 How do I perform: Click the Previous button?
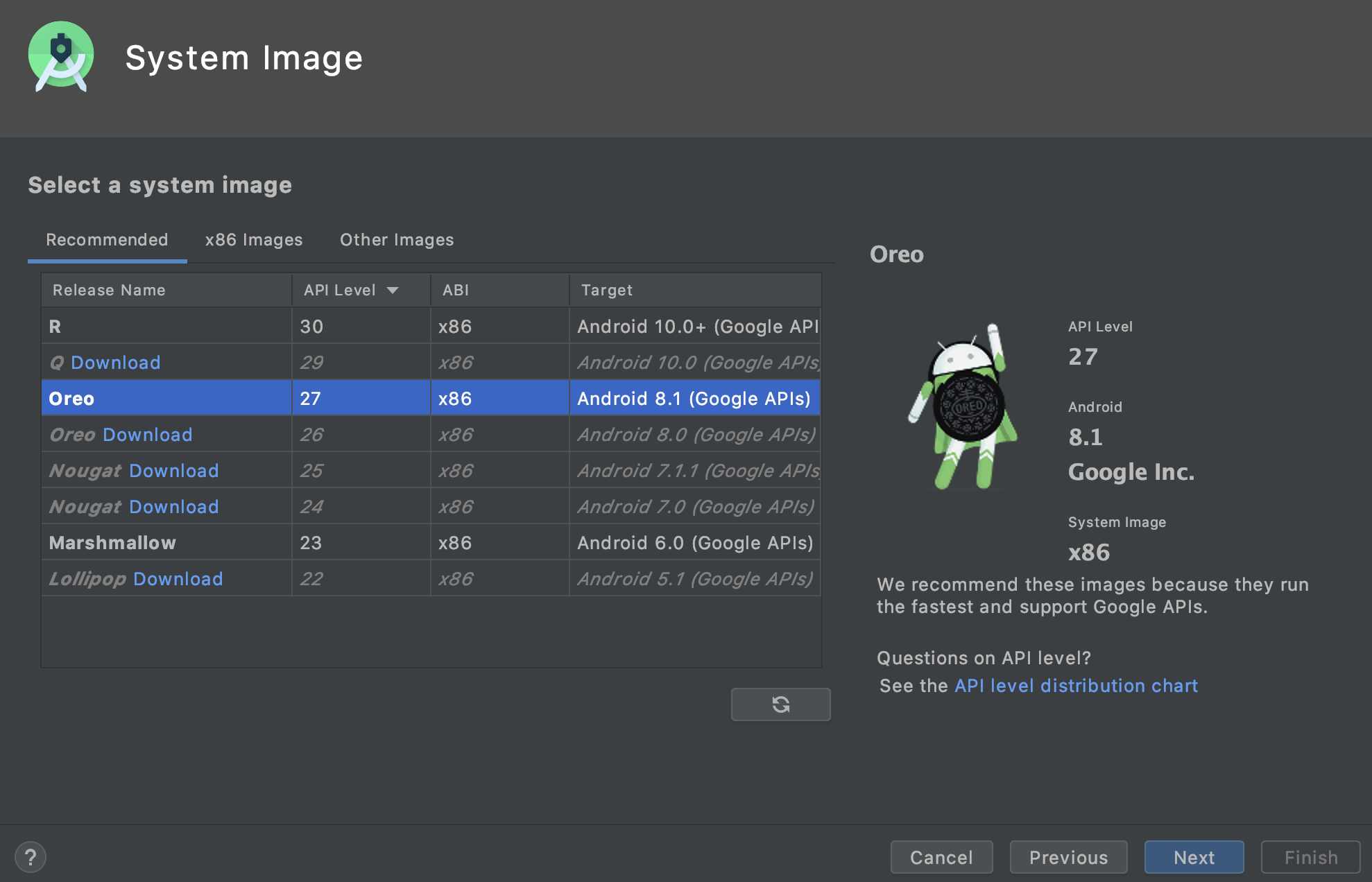[1068, 857]
